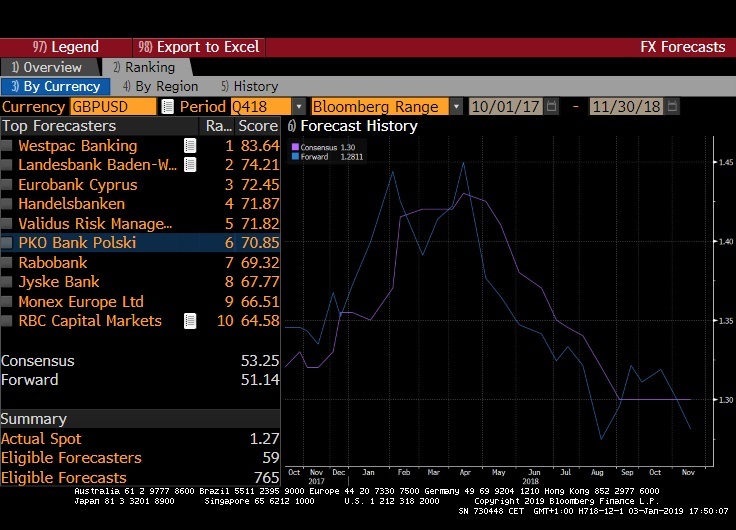Open the History sub-tab
The width and height of the screenshot is (736, 530).
pos(249,87)
